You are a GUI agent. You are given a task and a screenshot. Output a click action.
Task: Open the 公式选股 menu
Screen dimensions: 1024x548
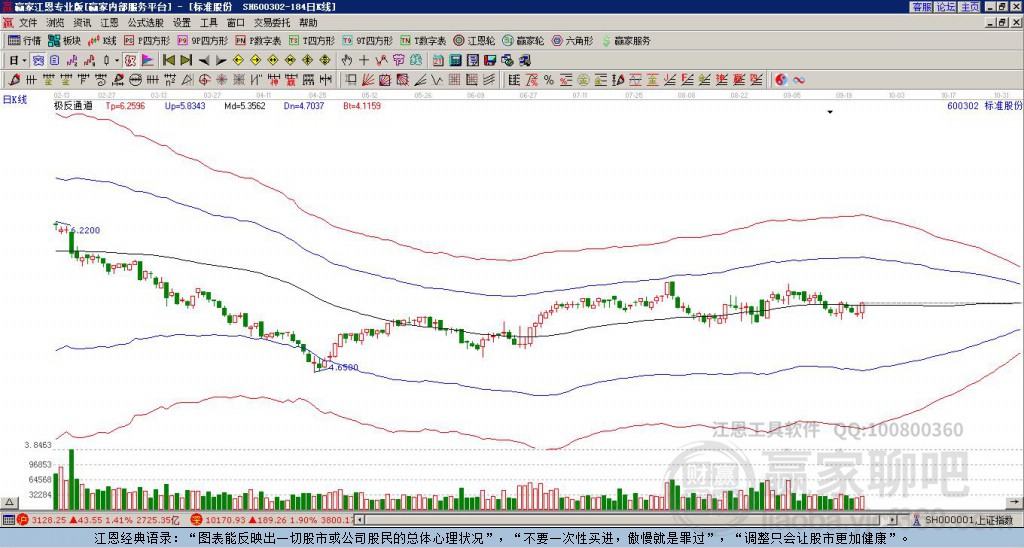(146, 23)
